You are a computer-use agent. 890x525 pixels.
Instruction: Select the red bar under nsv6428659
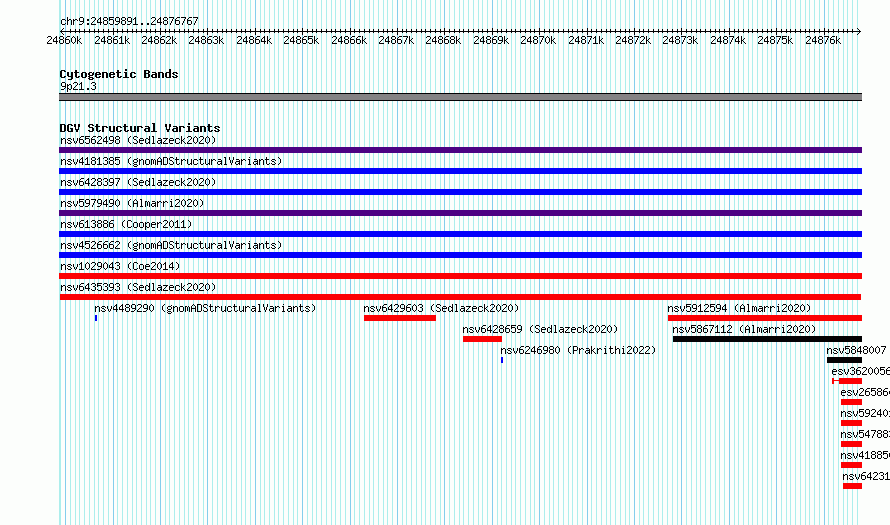tap(482, 339)
